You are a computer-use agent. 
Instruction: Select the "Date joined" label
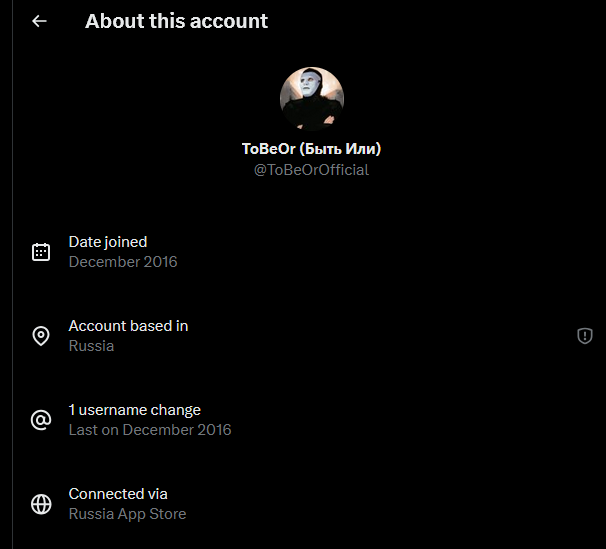108,242
